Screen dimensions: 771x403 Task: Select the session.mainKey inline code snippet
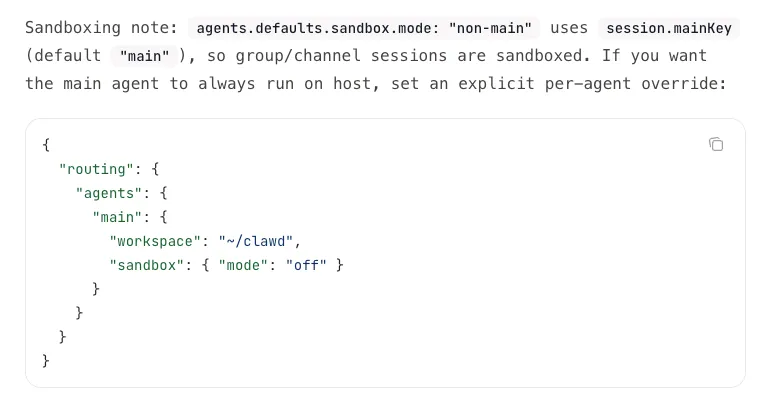coord(668,28)
